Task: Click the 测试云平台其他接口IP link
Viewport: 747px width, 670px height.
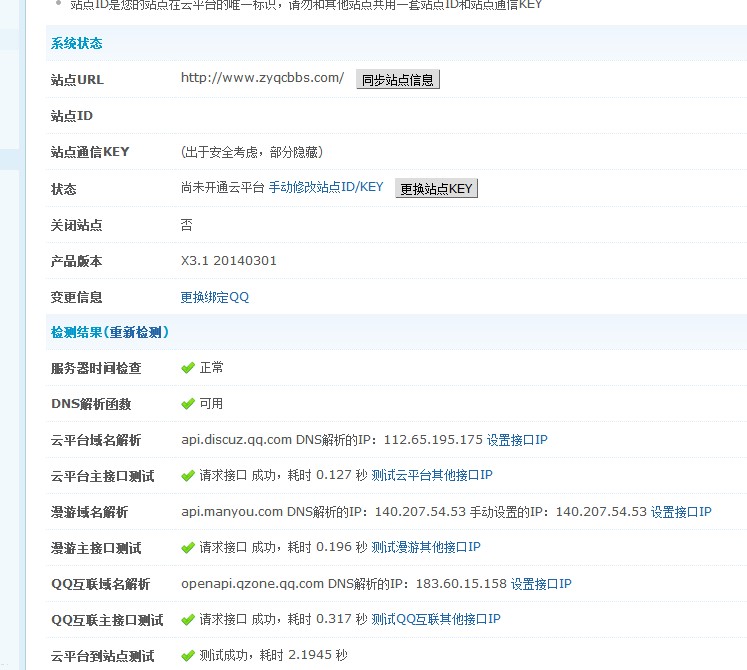Action: click(432, 475)
